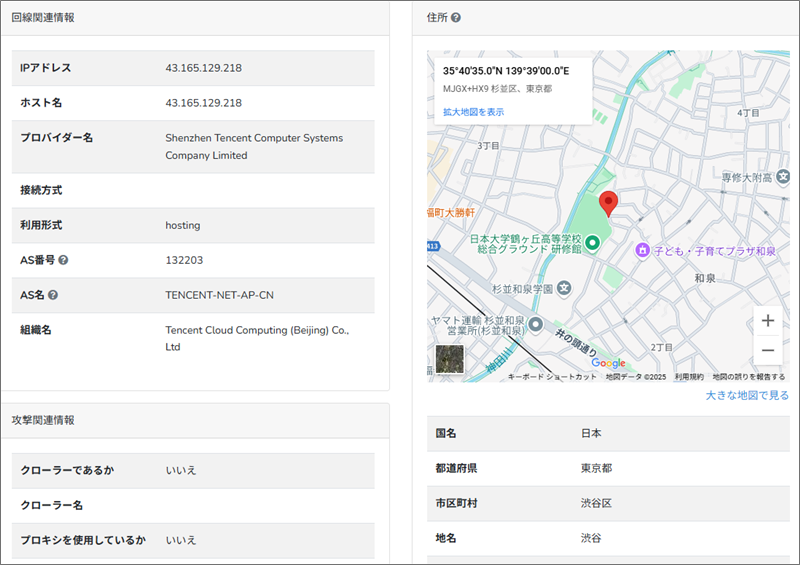Click キーボード ショートカット on the map
The height and width of the screenshot is (565, 800).
pos(552,377)
